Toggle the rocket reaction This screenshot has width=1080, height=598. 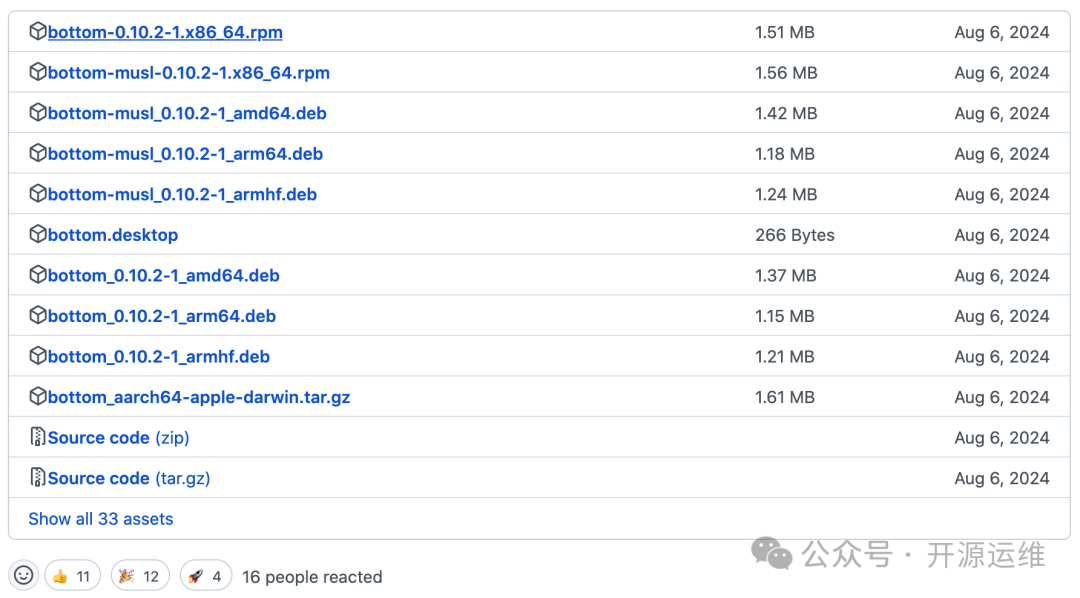[206, 576]
